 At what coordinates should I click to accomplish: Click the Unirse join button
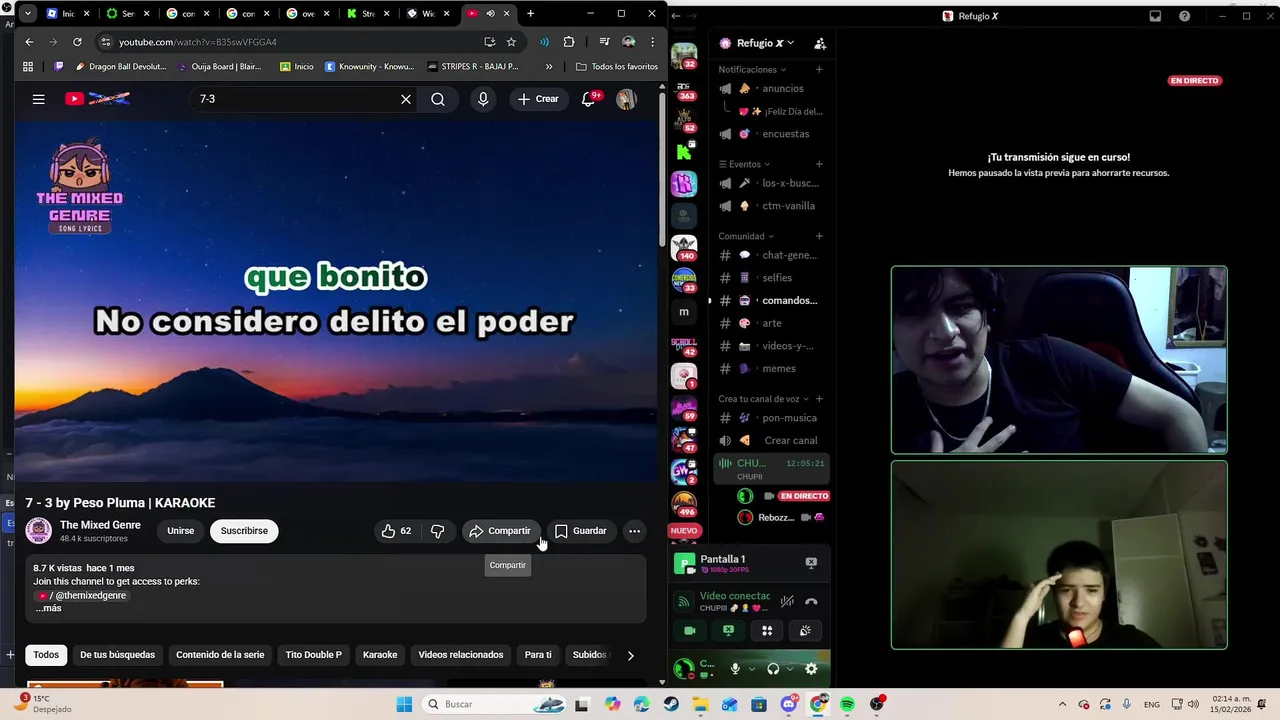pos(181,531)
